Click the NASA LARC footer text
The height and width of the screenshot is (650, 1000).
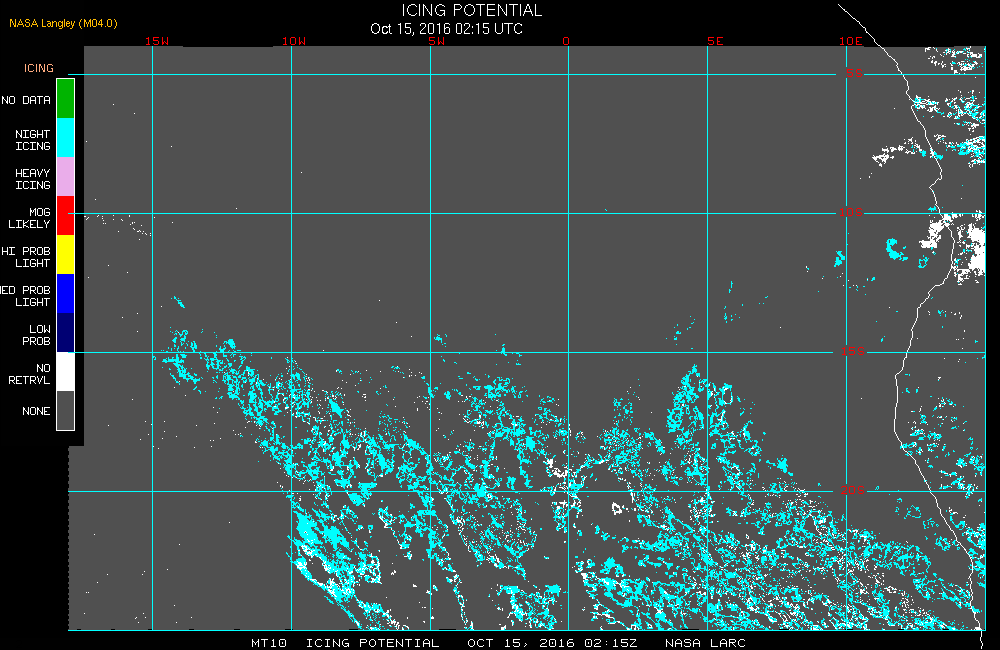[x=705, y=643]
